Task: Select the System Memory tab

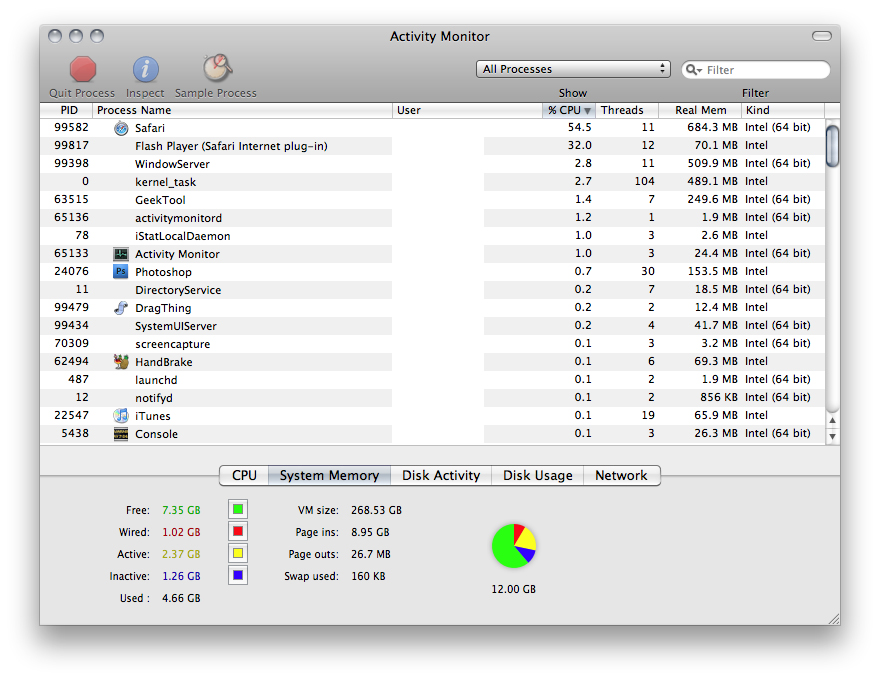Action: (329, 475)
